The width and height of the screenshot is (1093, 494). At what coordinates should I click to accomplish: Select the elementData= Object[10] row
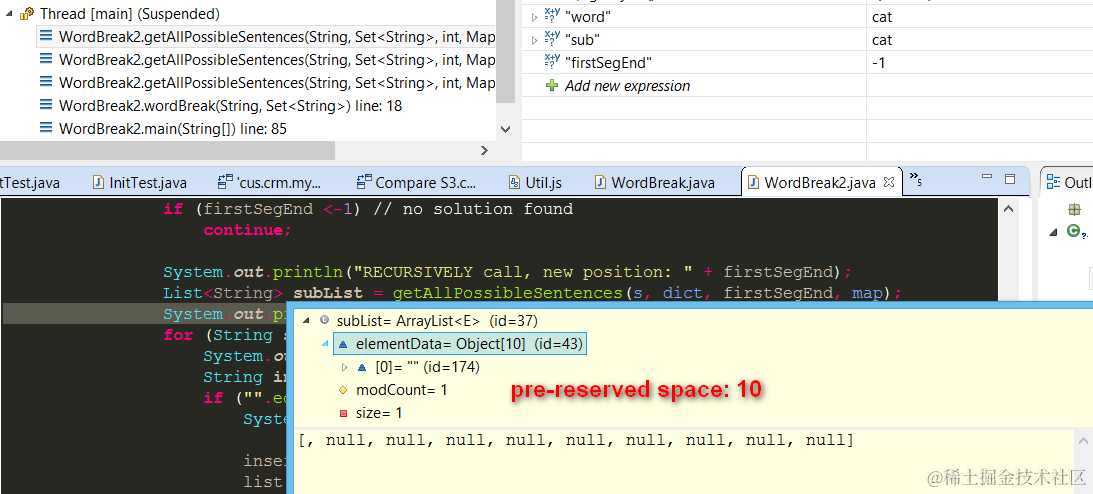(x=461, y=344)
